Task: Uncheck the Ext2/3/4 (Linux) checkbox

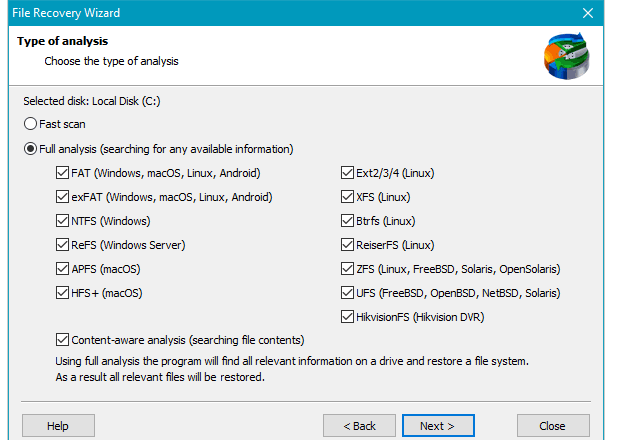Action: pyautogui.click(x=347, y=173)
